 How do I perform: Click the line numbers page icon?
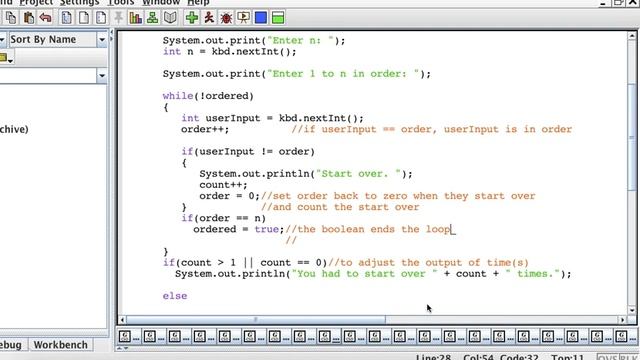(x=101, y=18)
